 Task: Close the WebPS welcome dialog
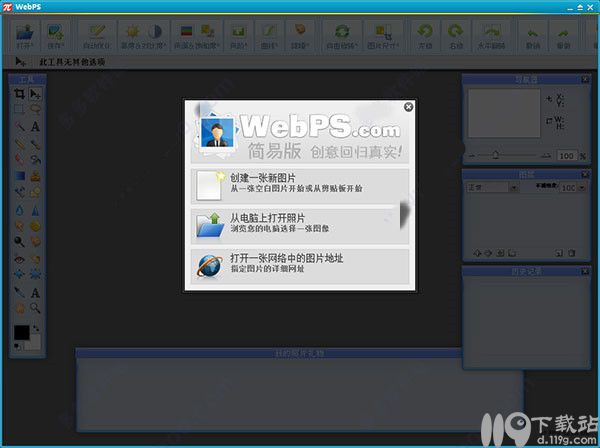408,107
